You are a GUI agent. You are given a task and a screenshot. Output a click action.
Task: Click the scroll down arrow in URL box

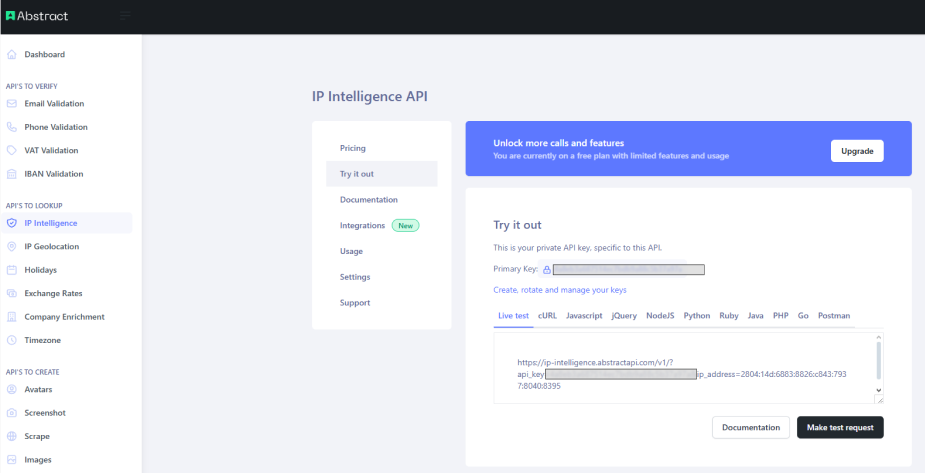pyautogui.click(x=879, y=390)
